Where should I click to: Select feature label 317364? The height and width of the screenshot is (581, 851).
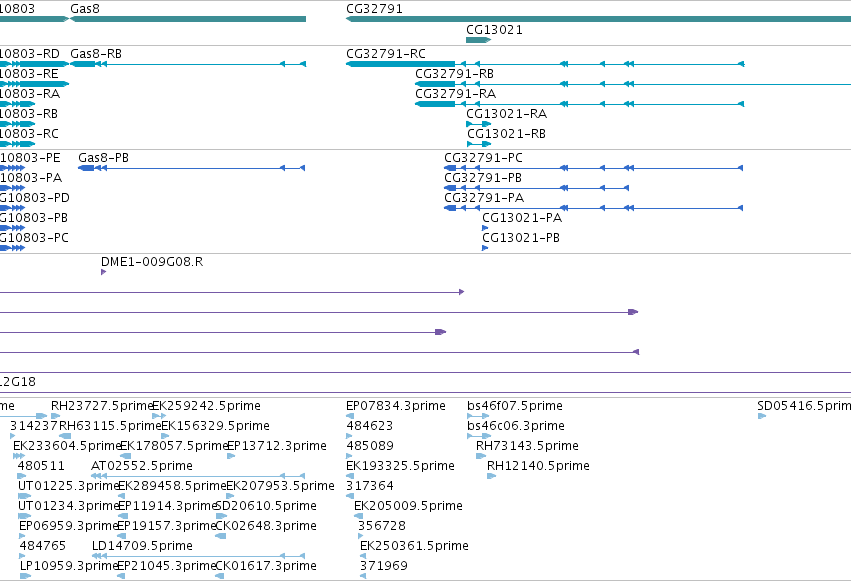coord(370,486)
